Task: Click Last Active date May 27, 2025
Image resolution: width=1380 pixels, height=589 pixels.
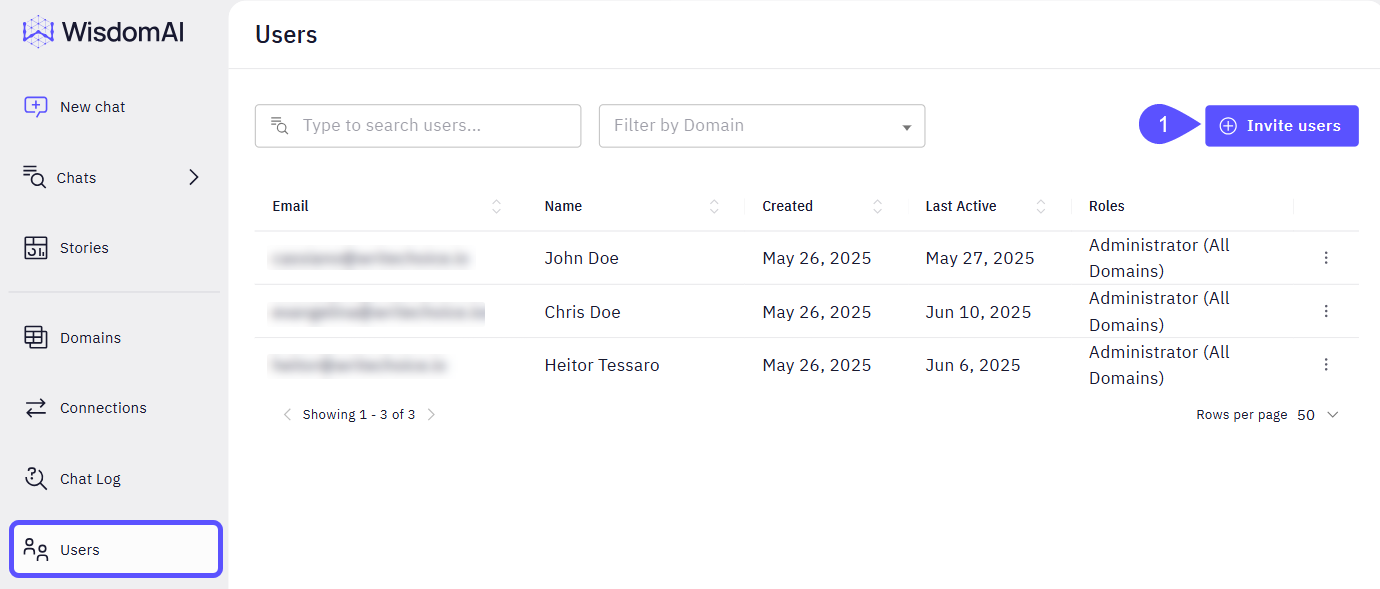Action: [980, 258]
